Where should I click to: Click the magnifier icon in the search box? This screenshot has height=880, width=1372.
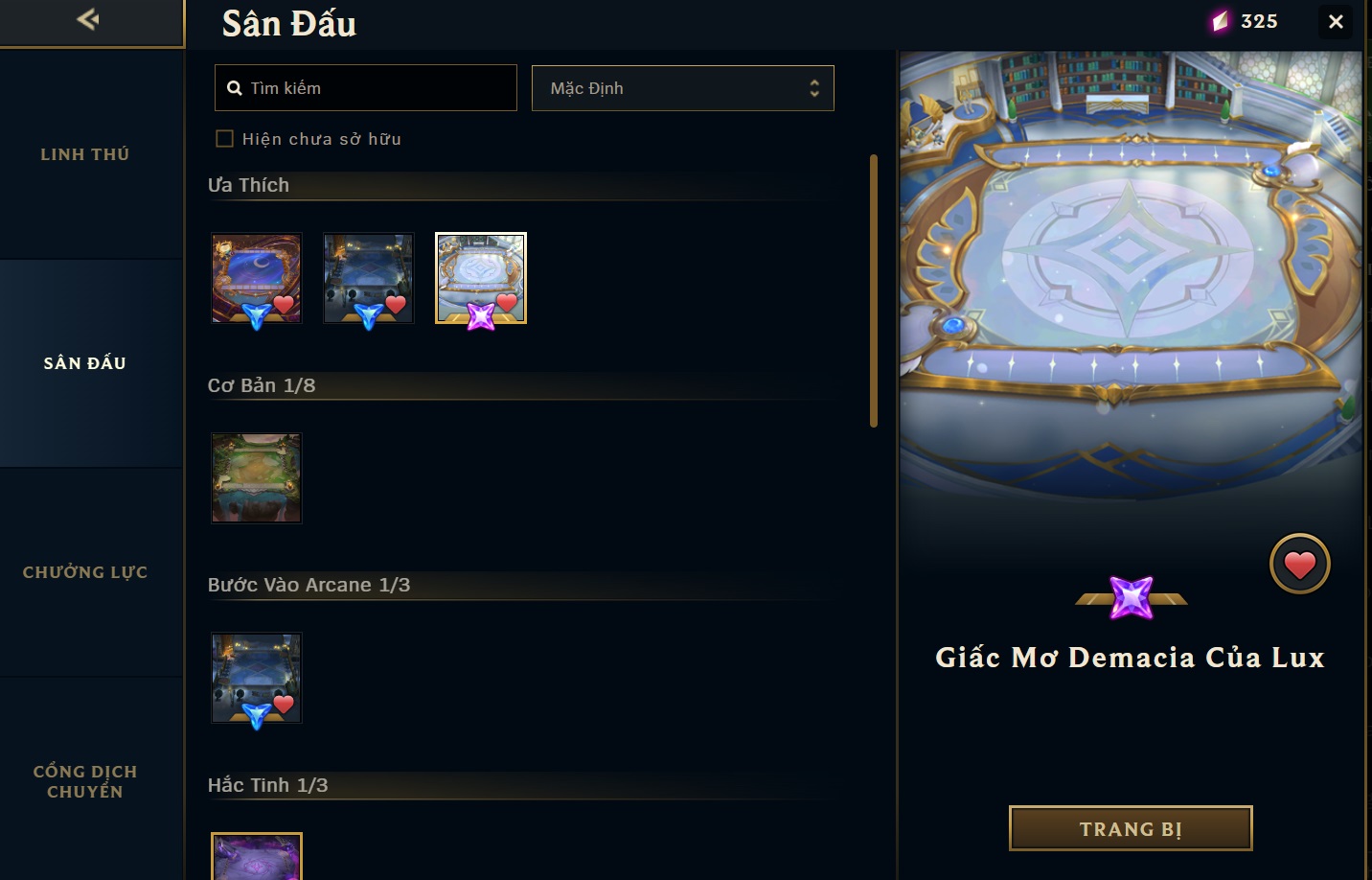point(235,88)
